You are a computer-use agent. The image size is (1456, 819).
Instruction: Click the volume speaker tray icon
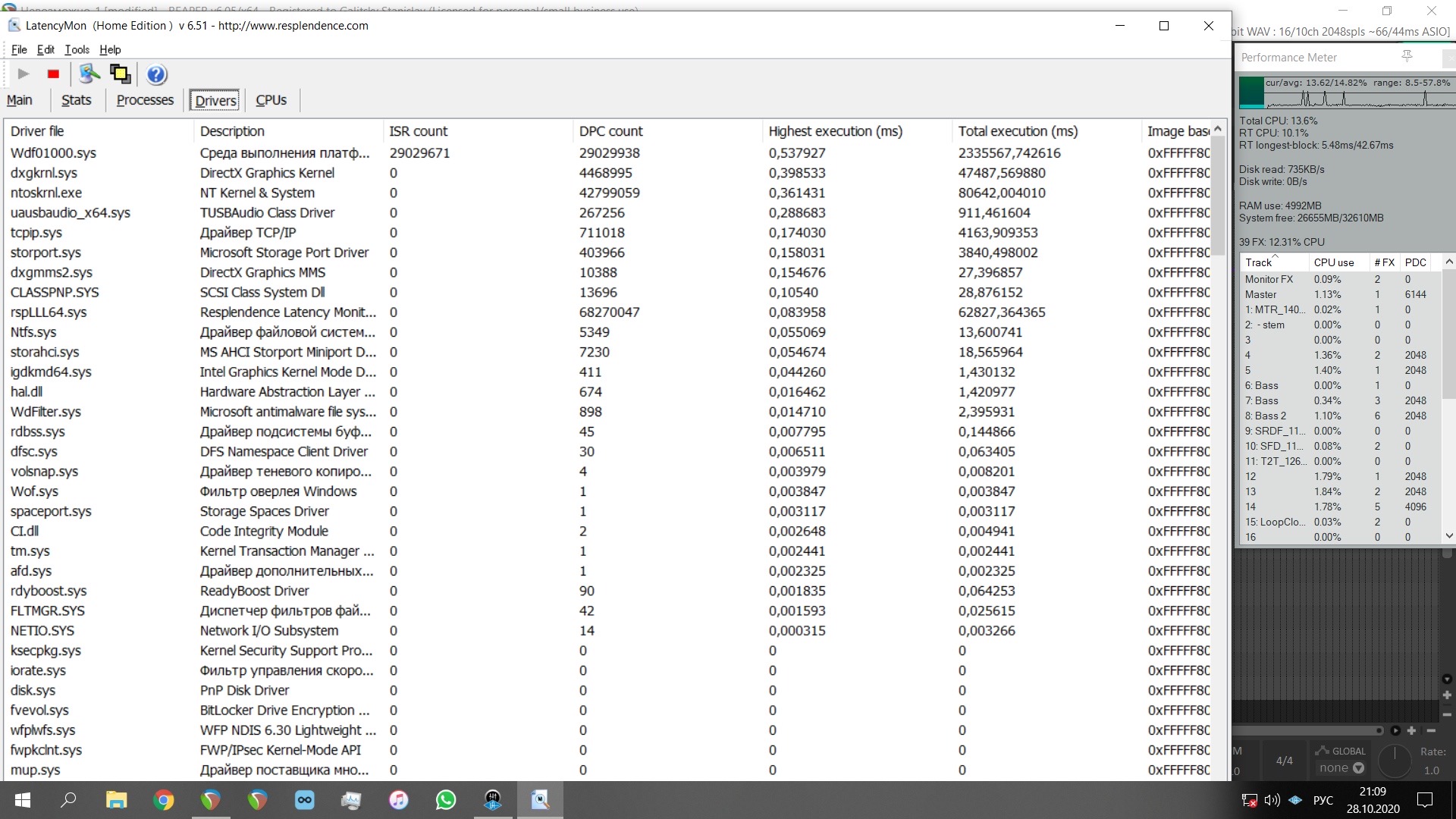(x=1272, y=800)
